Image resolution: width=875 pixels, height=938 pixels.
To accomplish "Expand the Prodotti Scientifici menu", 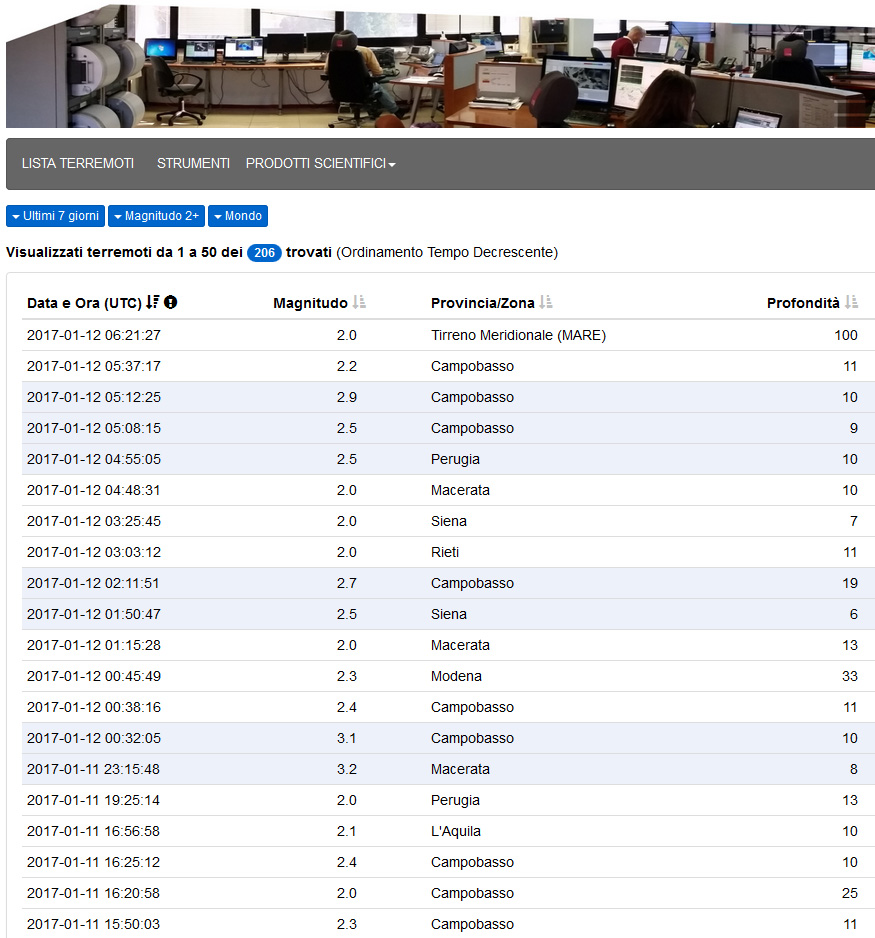I will (x=320, y=163).
